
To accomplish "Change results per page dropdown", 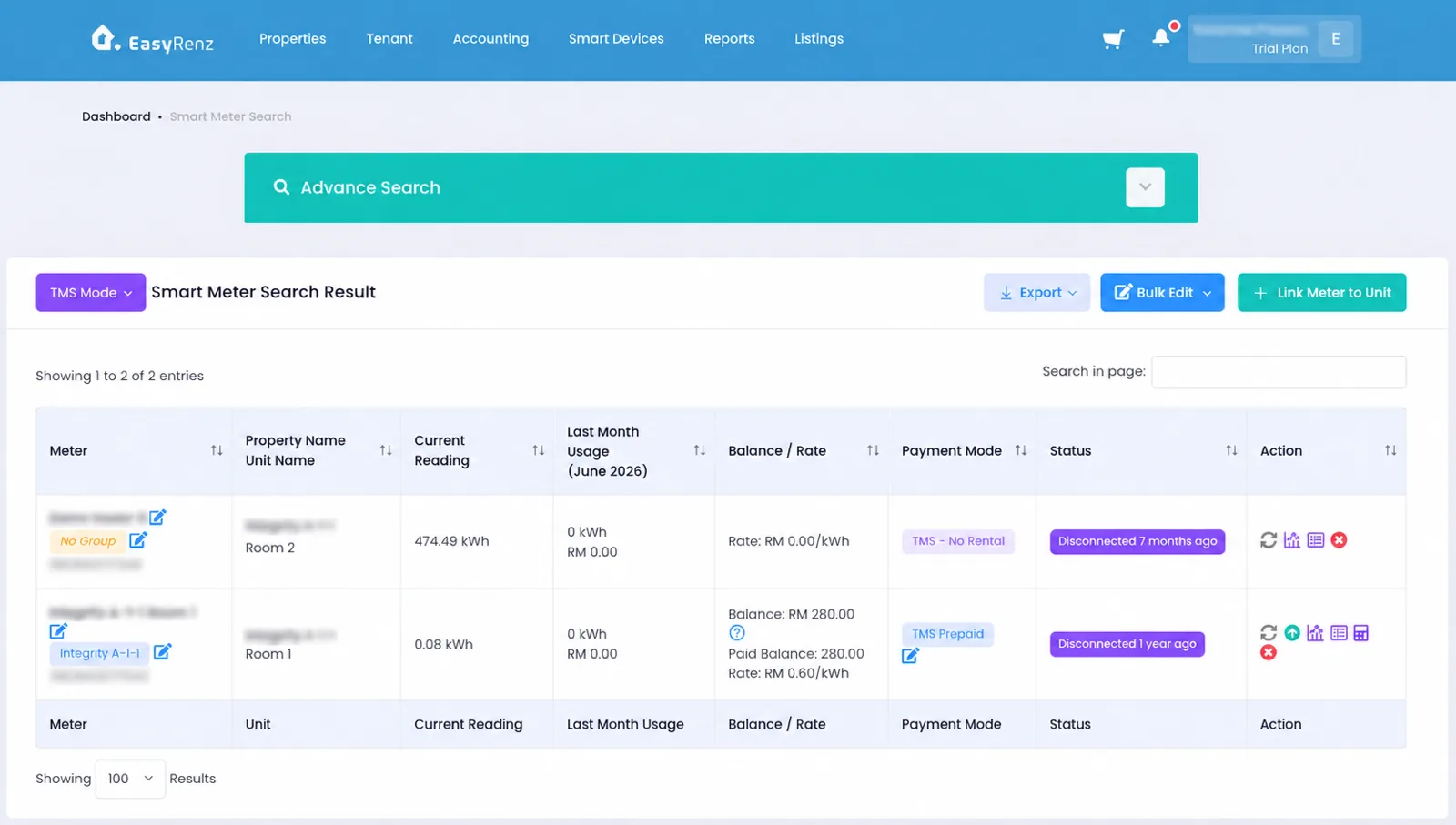I will pyautogui.click(x=130, y=779).
